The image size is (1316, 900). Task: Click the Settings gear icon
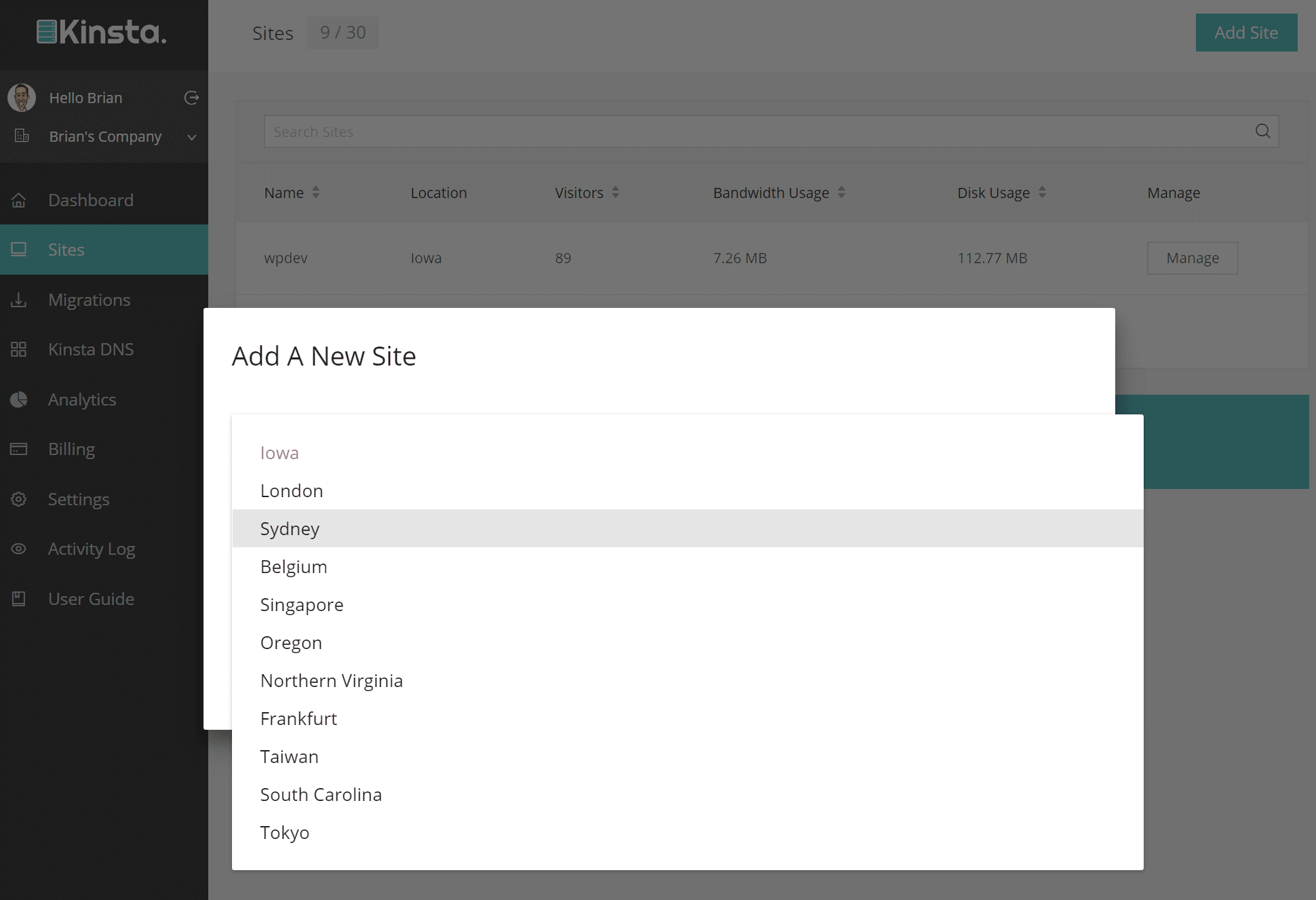coord(19,499)
